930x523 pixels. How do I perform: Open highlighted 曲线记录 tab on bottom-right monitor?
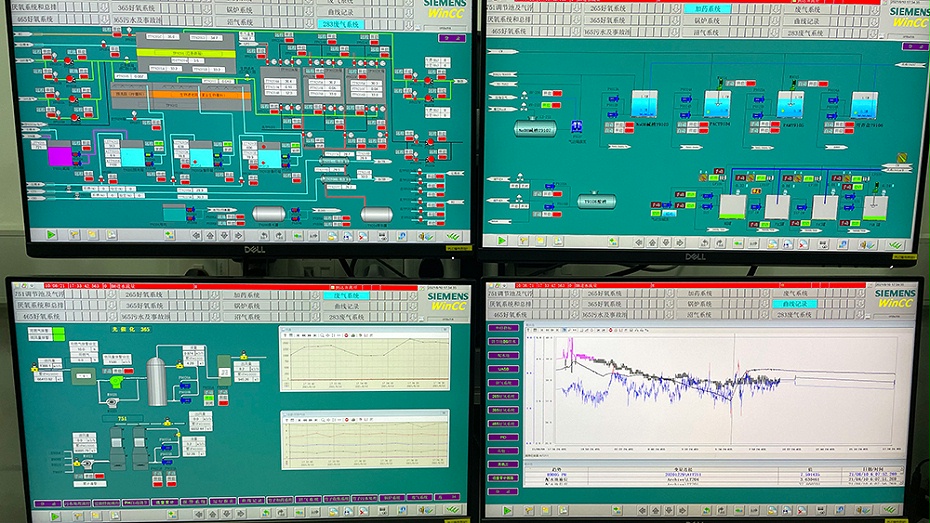point(795,304)
